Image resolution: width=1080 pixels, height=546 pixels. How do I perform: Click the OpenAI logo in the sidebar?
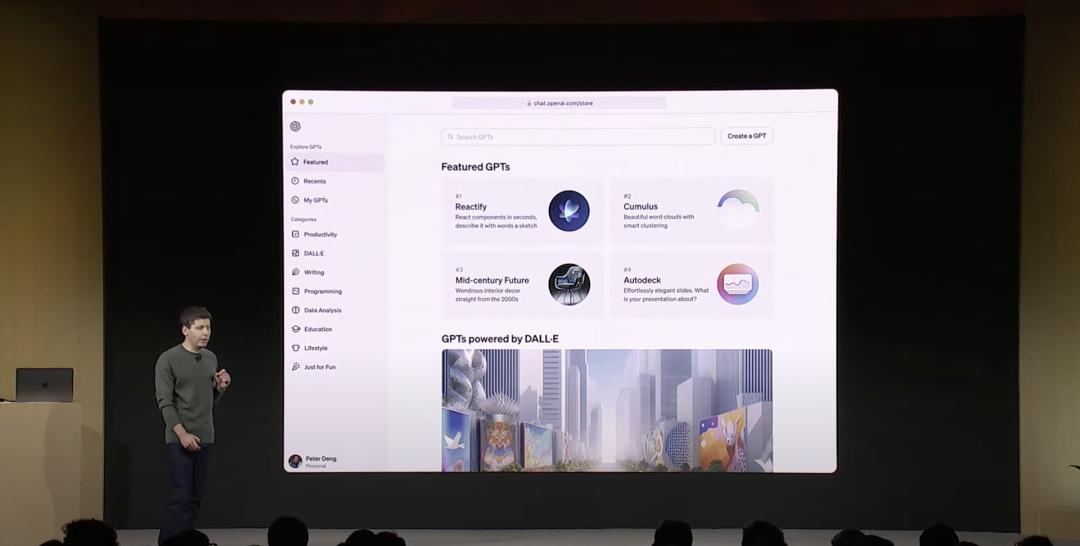tap(295, 126)
